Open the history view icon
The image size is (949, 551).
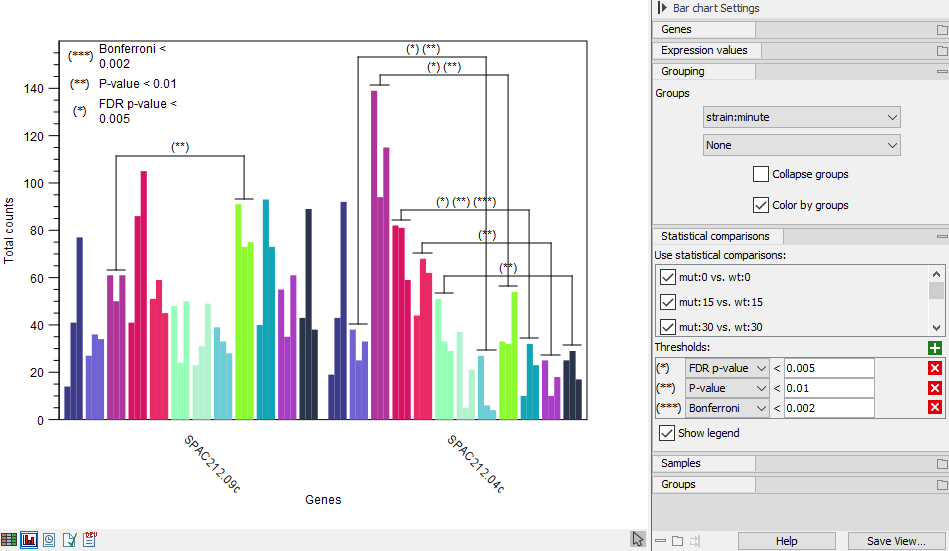tap(49, 540)
